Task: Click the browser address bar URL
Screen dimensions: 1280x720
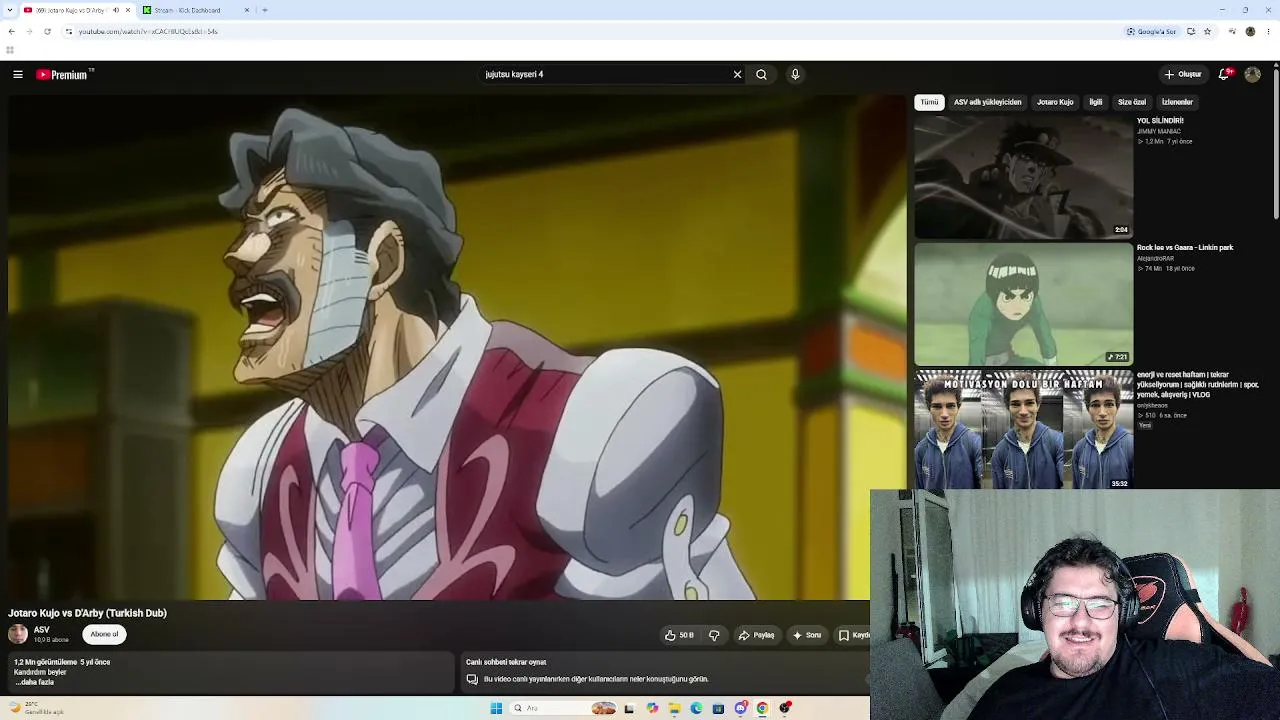Action: (148, 31)
